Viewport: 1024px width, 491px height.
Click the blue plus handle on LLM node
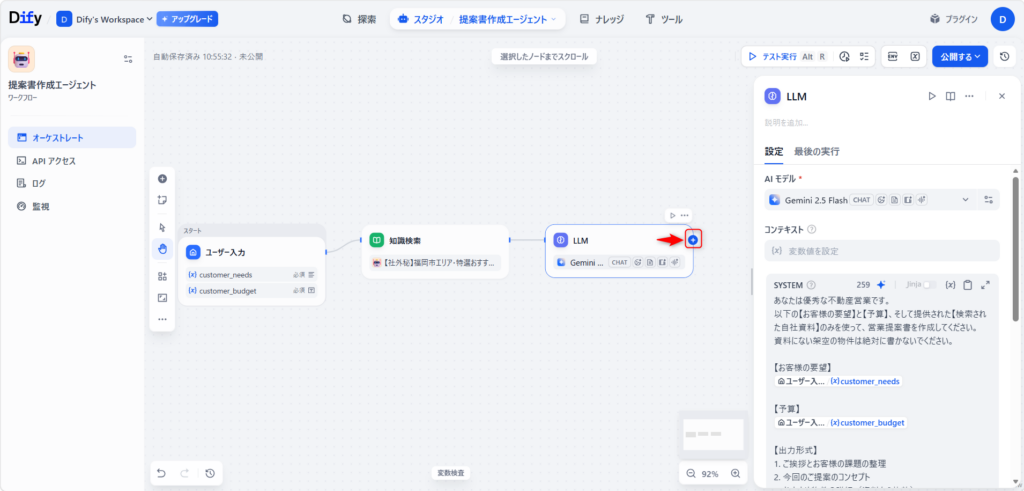(x=693, y=240)
